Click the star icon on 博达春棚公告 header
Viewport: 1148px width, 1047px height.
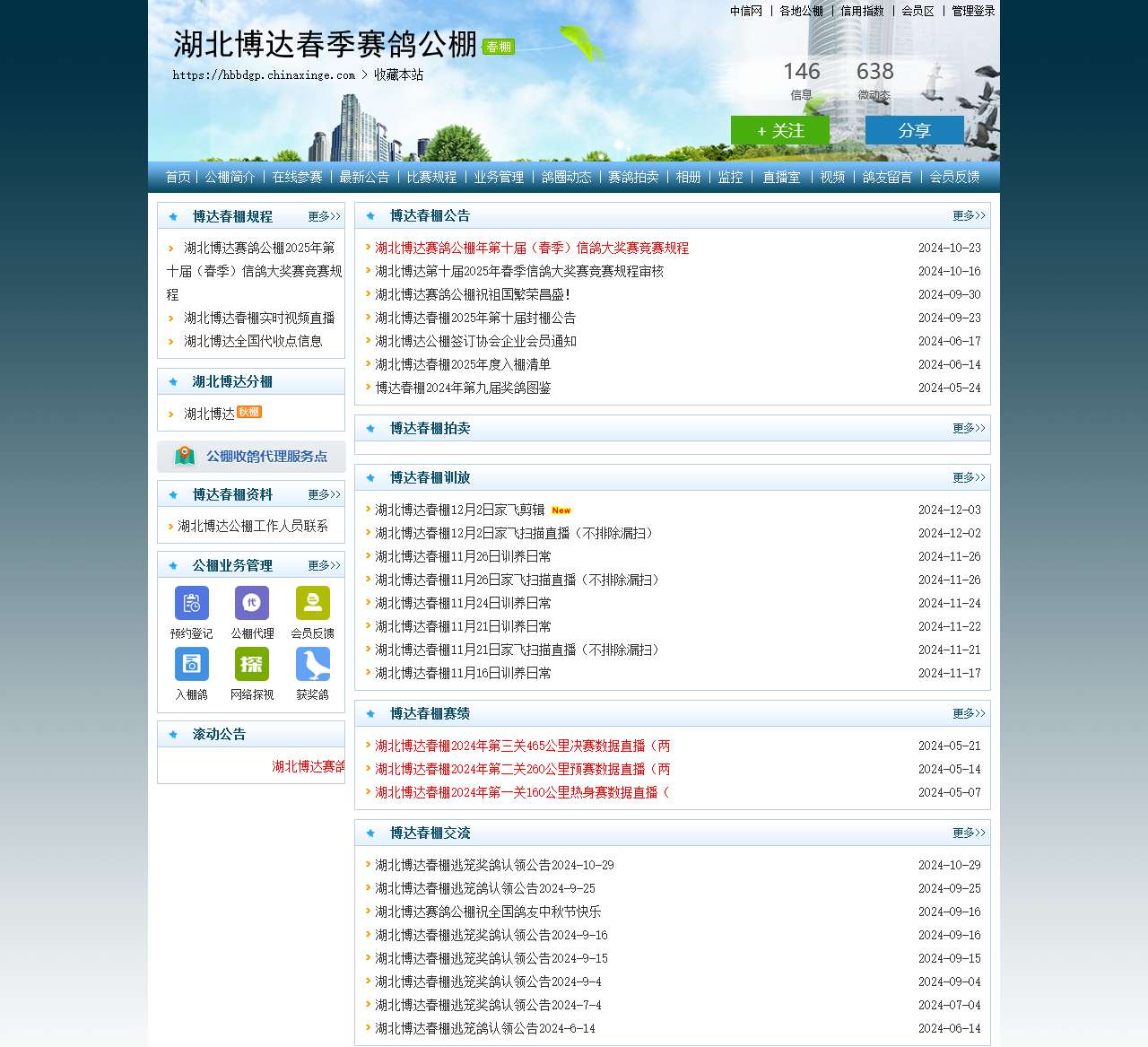point(370,215)
